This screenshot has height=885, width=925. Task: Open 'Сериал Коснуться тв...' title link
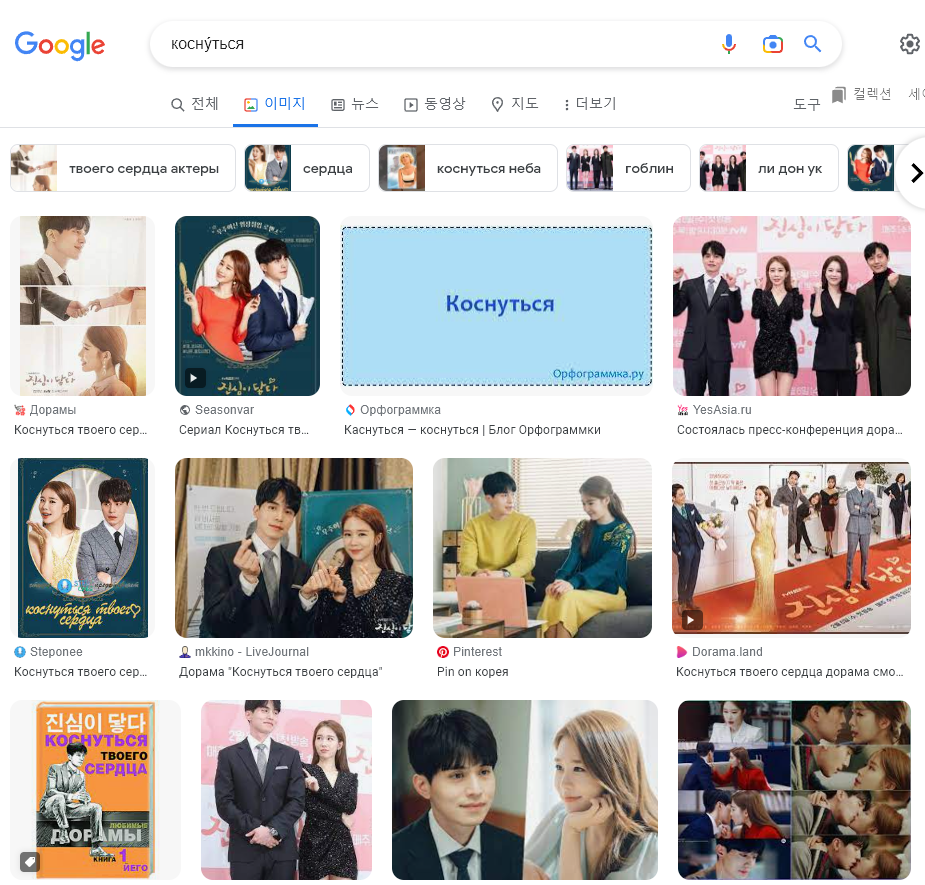pyautogui.click(x=244, y=430)
